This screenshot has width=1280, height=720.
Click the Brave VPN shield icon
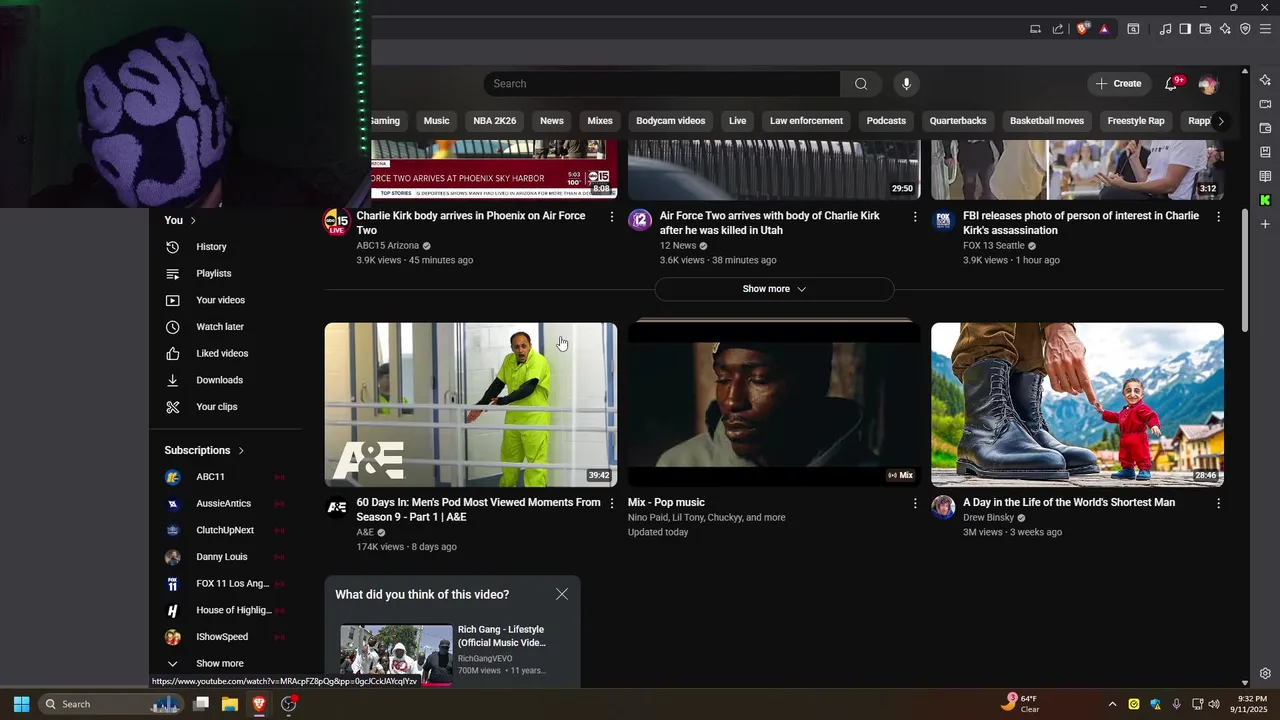click(1245, 29)
